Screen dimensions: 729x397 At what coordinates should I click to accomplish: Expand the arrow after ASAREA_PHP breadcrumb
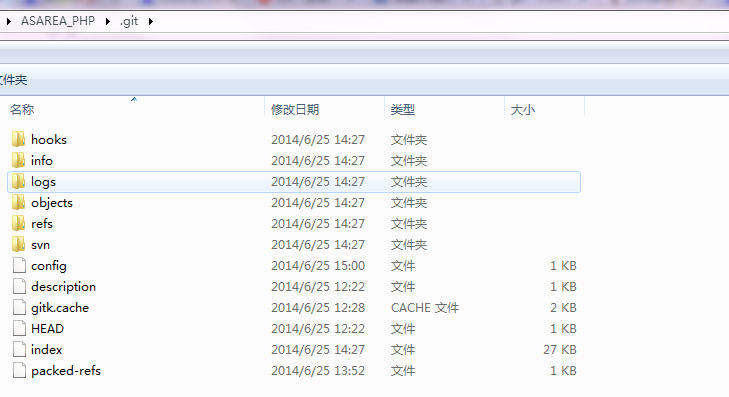108,21
